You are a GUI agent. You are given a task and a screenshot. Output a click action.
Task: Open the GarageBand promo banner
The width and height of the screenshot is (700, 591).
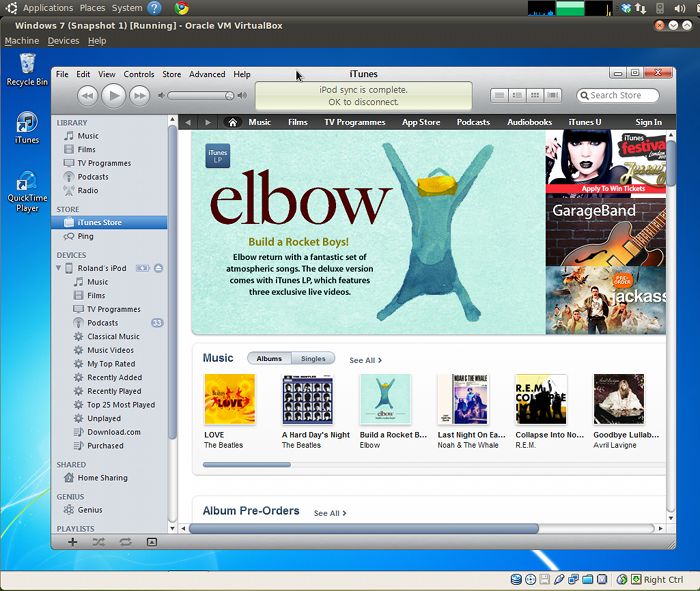[605, 232]
